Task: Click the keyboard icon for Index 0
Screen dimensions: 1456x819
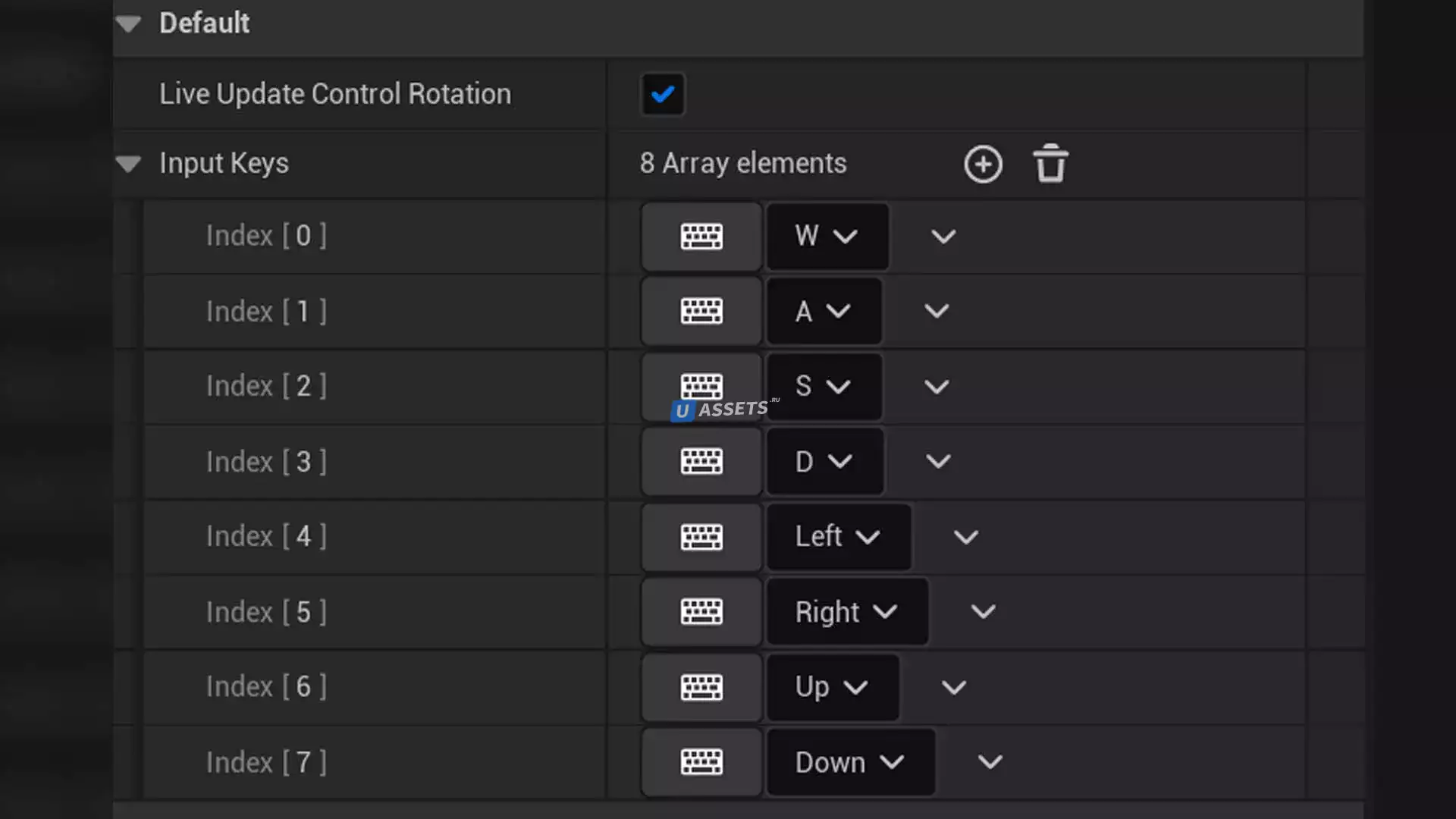Action: (x=701, y=236)
